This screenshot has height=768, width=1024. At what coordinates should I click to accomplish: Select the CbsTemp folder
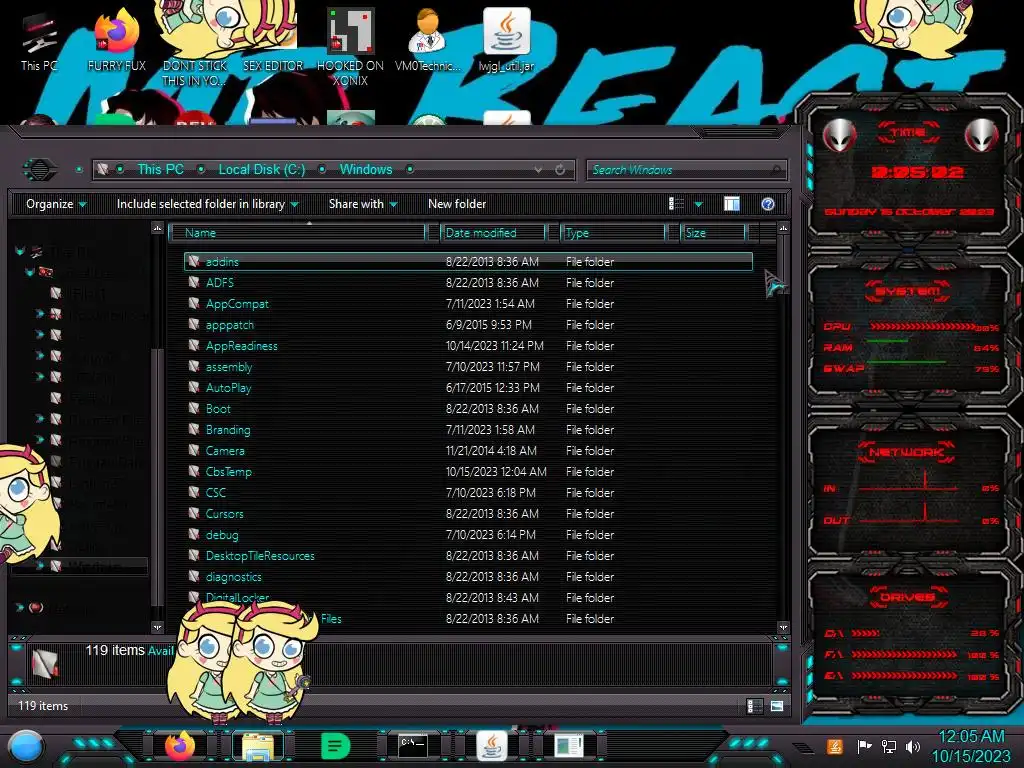[x=468, y=472]
